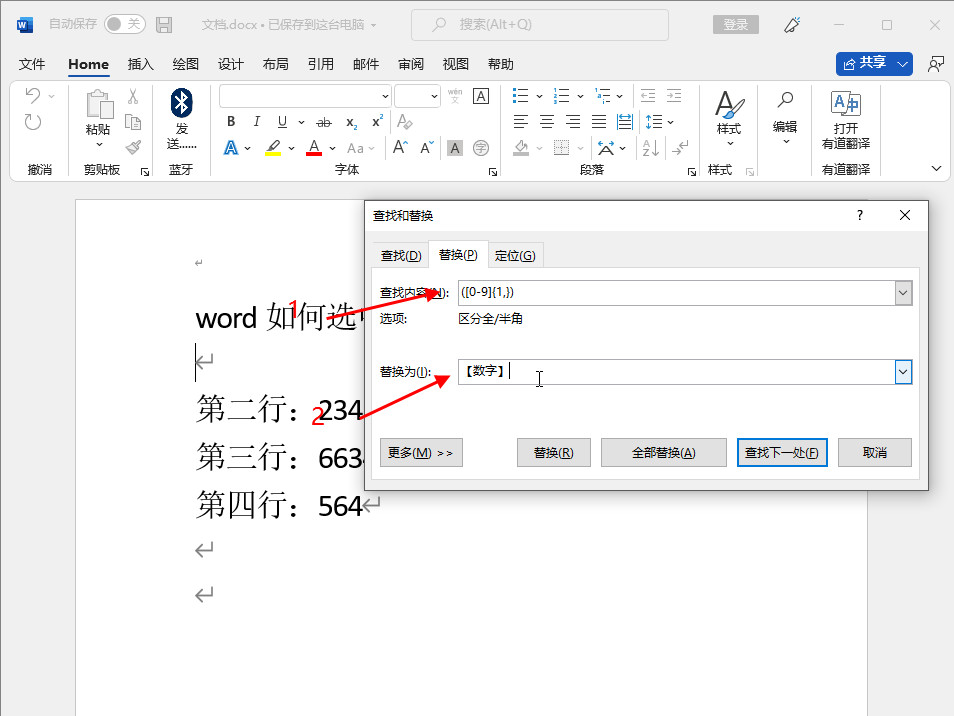Viewport: 954px width, 716px height.
Task: Apply subscript formatting
Action: 351,122
